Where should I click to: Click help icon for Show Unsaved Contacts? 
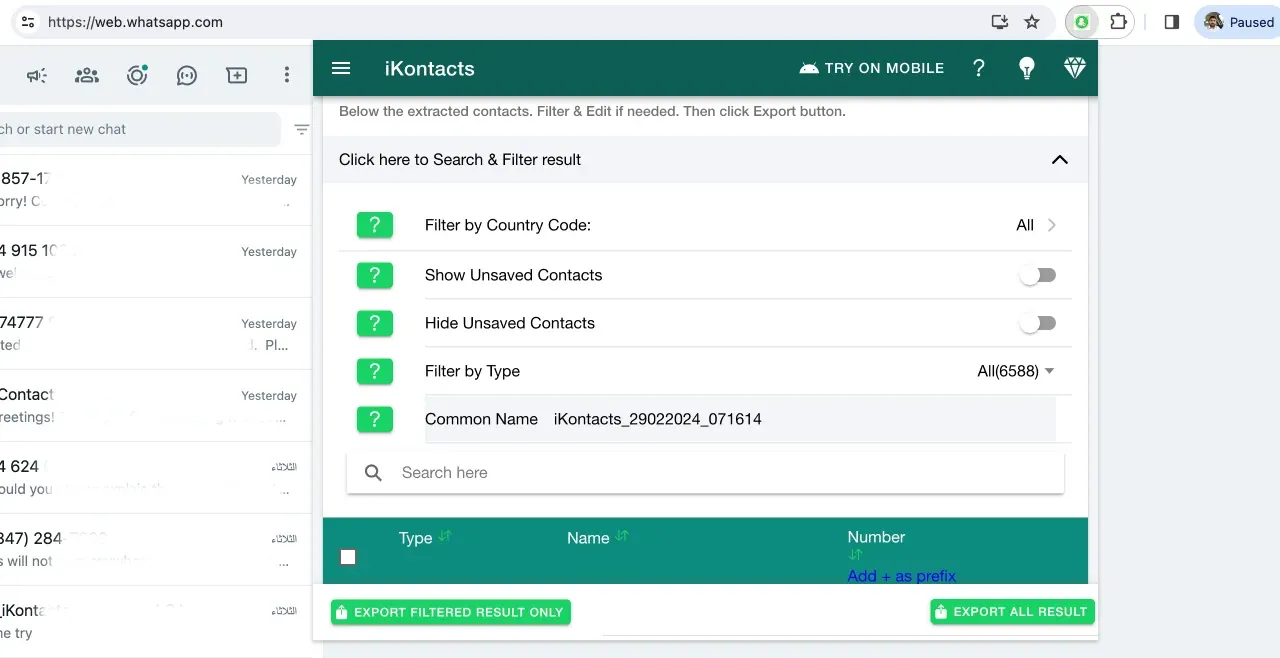pyautogui.click(x=375, y=275)
